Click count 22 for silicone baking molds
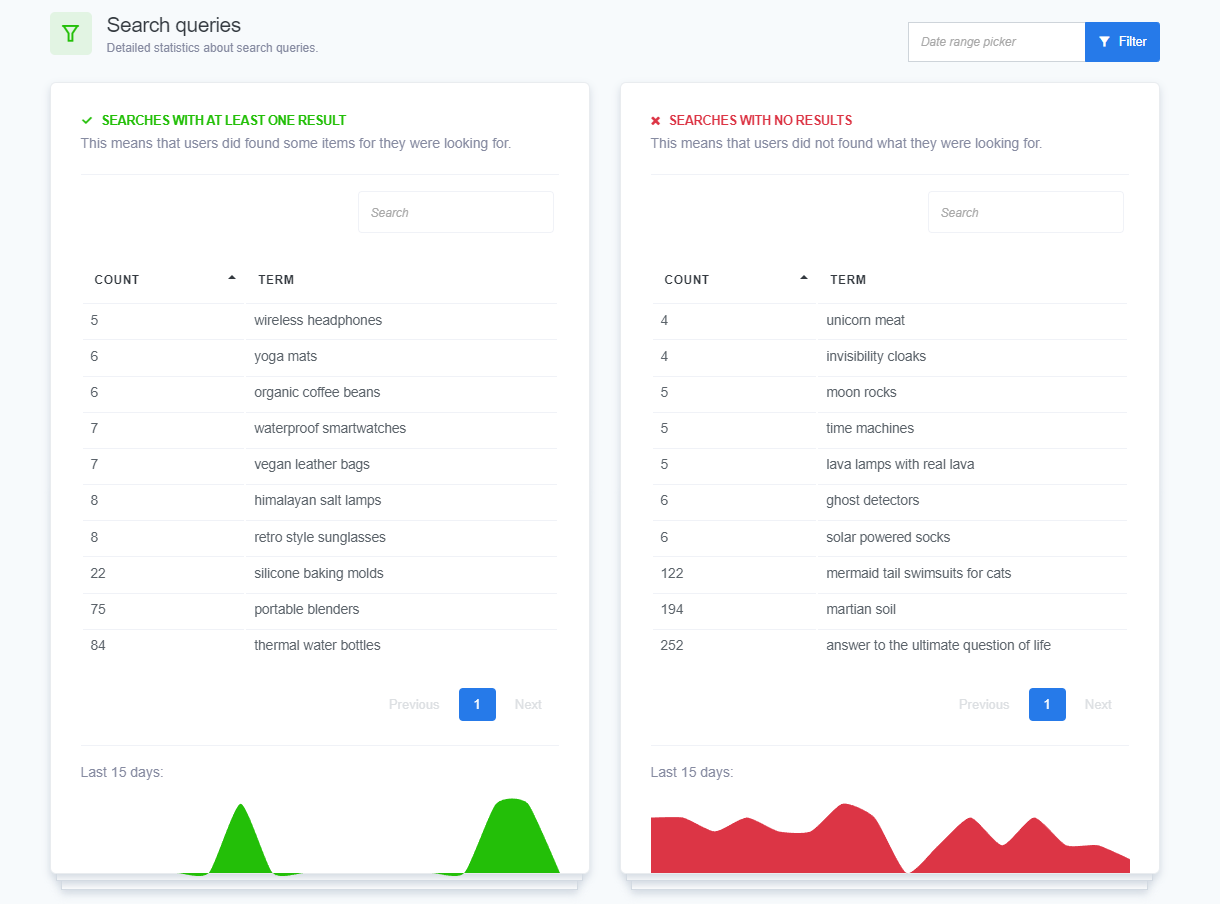The height and width of the screenshot is (904, 1220). point(98,573)
